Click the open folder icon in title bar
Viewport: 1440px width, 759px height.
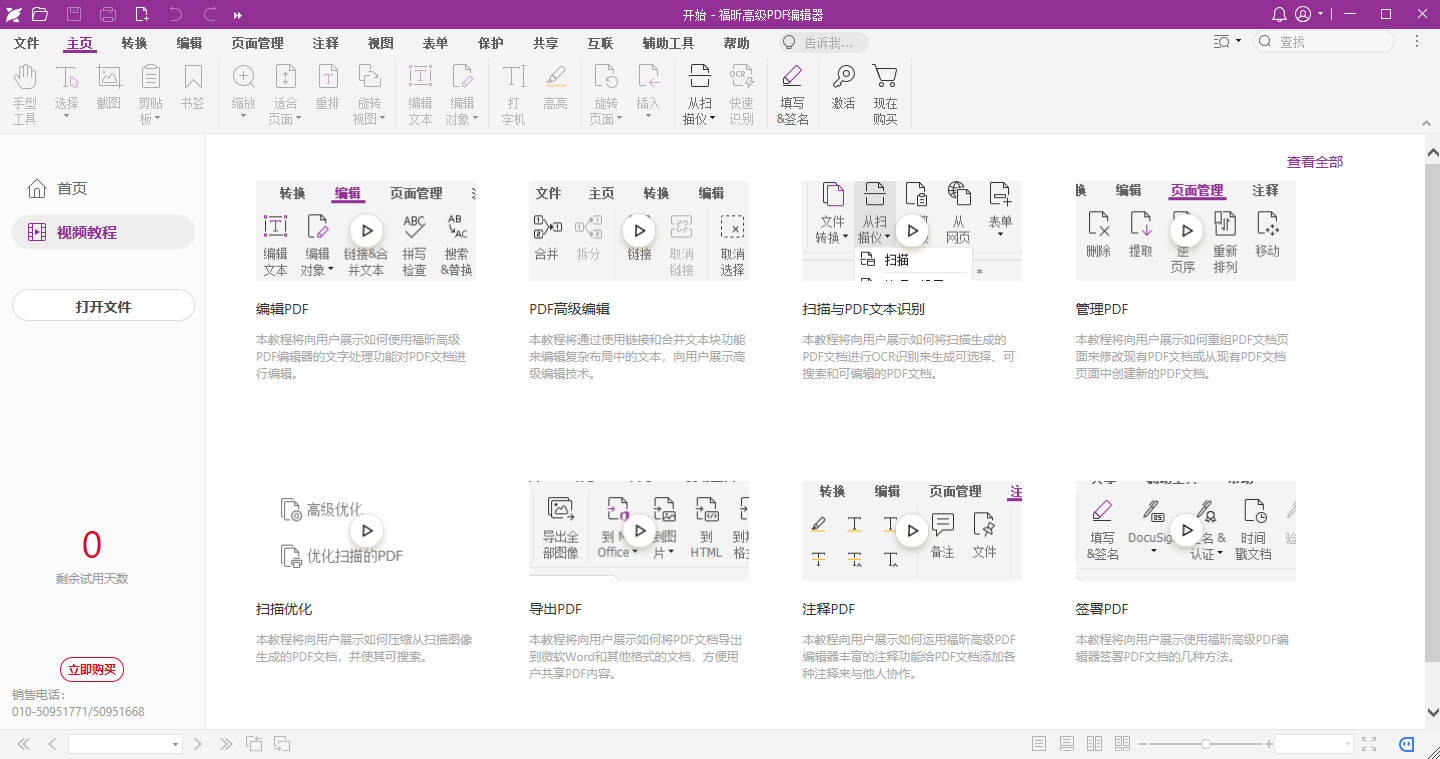[x=40, y=14]
